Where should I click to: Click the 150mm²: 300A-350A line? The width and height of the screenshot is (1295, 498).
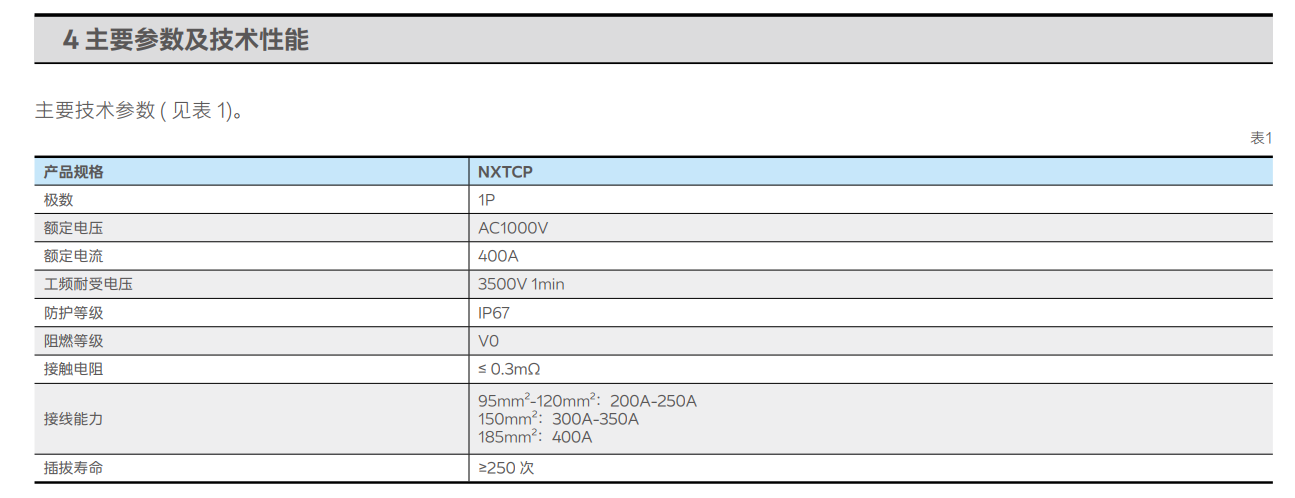[x=558, y=419]
